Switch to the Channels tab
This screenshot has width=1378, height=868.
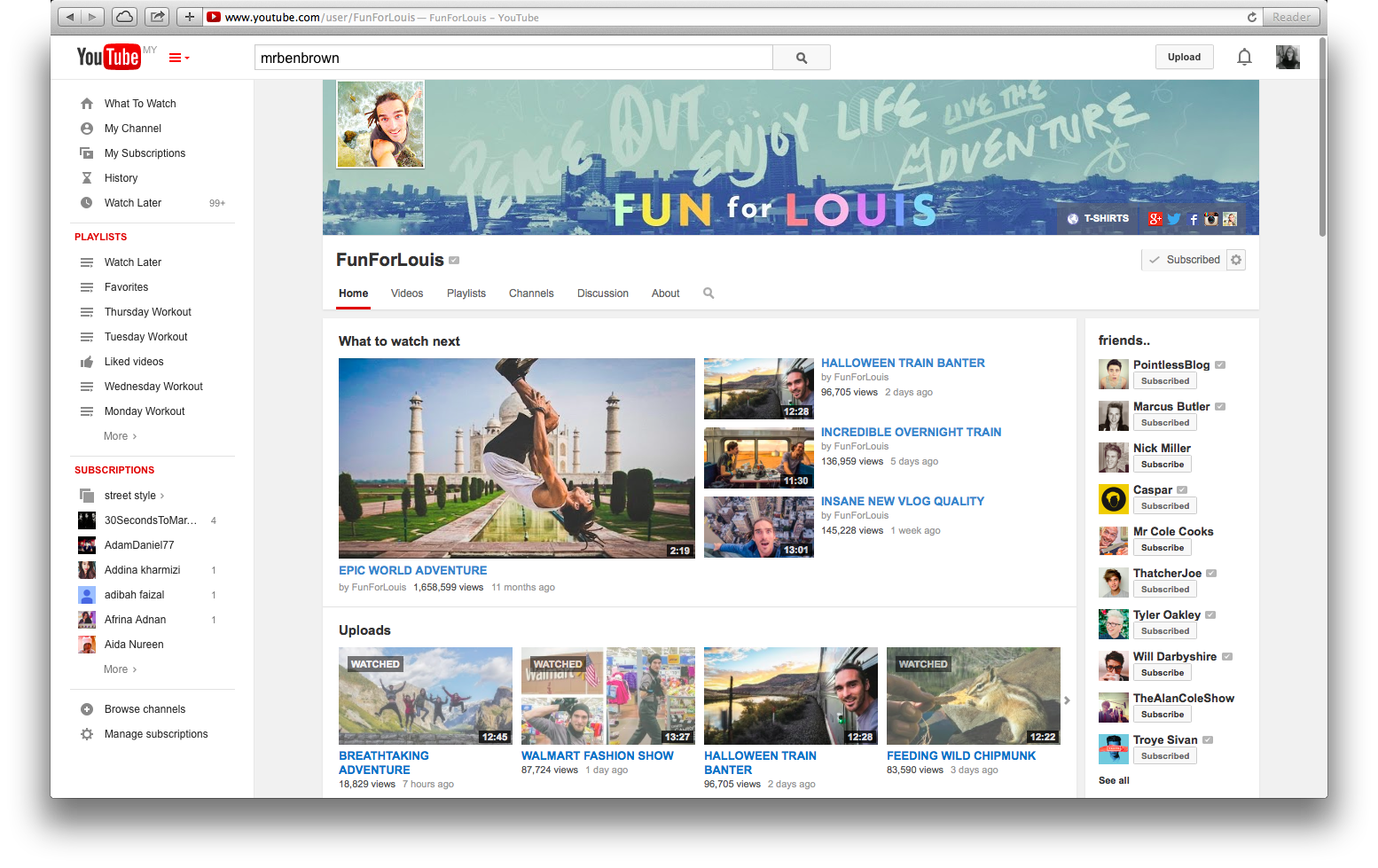(531, 293)
